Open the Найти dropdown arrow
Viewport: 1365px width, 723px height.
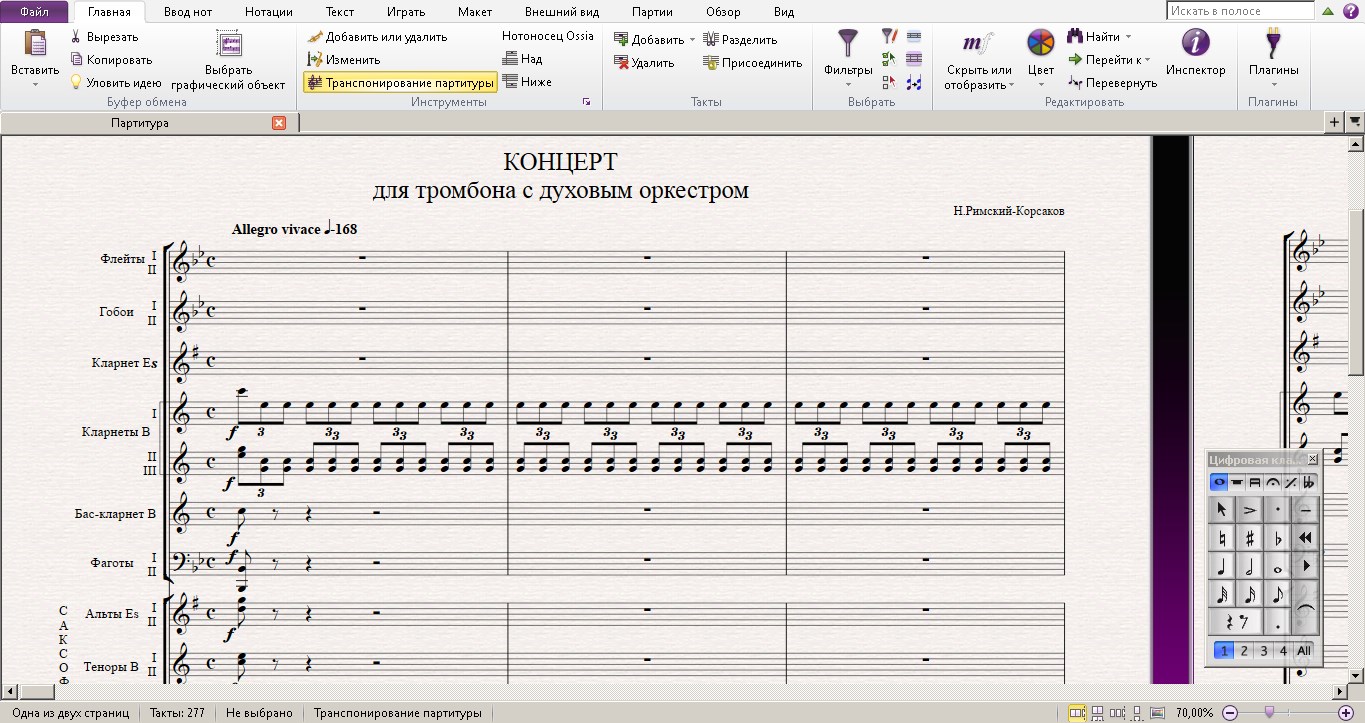point(1128,37)
